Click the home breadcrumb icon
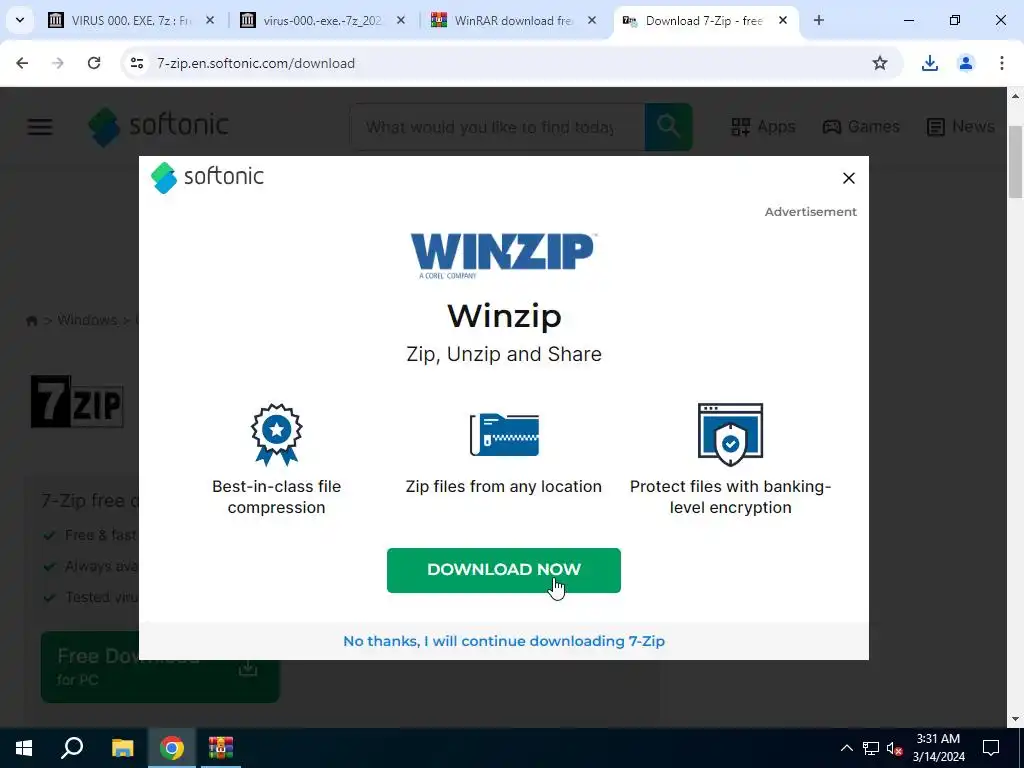The width and height of the screenshot is (1024, 768). coord(31,321)
